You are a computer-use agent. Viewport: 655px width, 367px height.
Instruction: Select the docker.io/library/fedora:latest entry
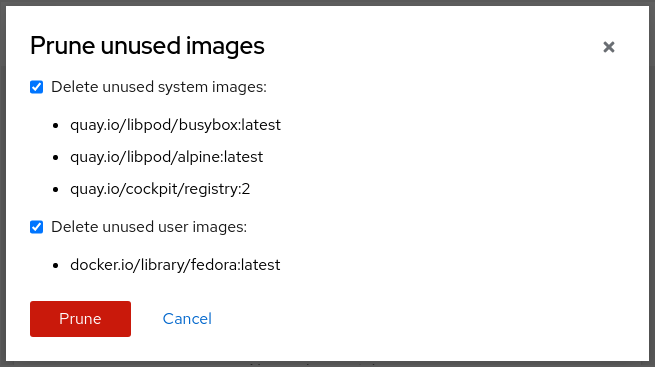point(175,265)
